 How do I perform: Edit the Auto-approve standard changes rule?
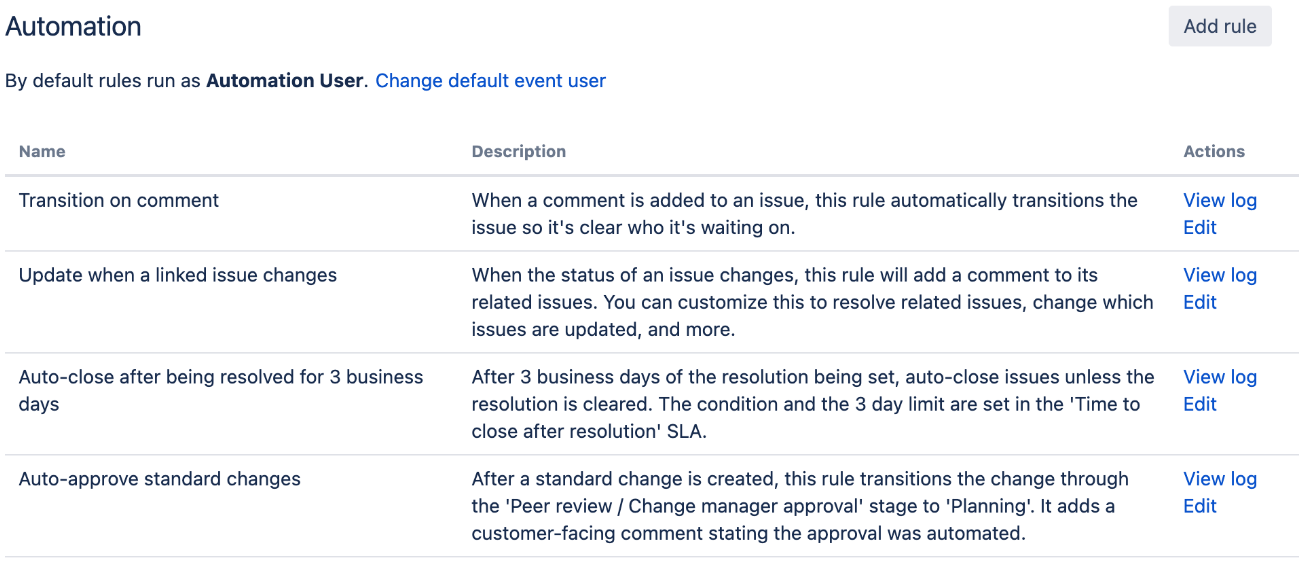(1200, 506)
